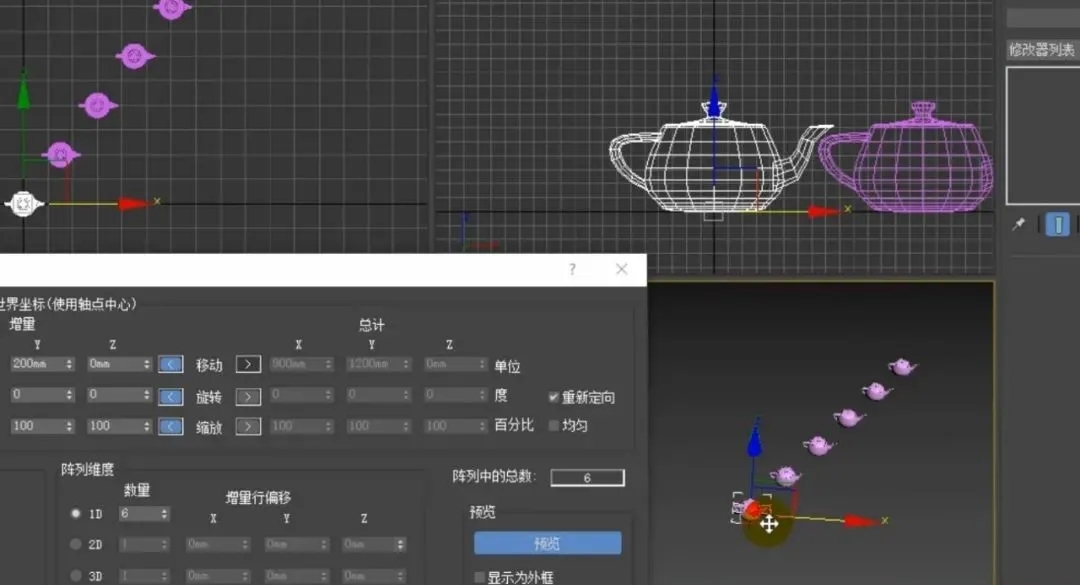Click the 单位 label
The image size is (1080, 585).
click(x=507, y=366)
